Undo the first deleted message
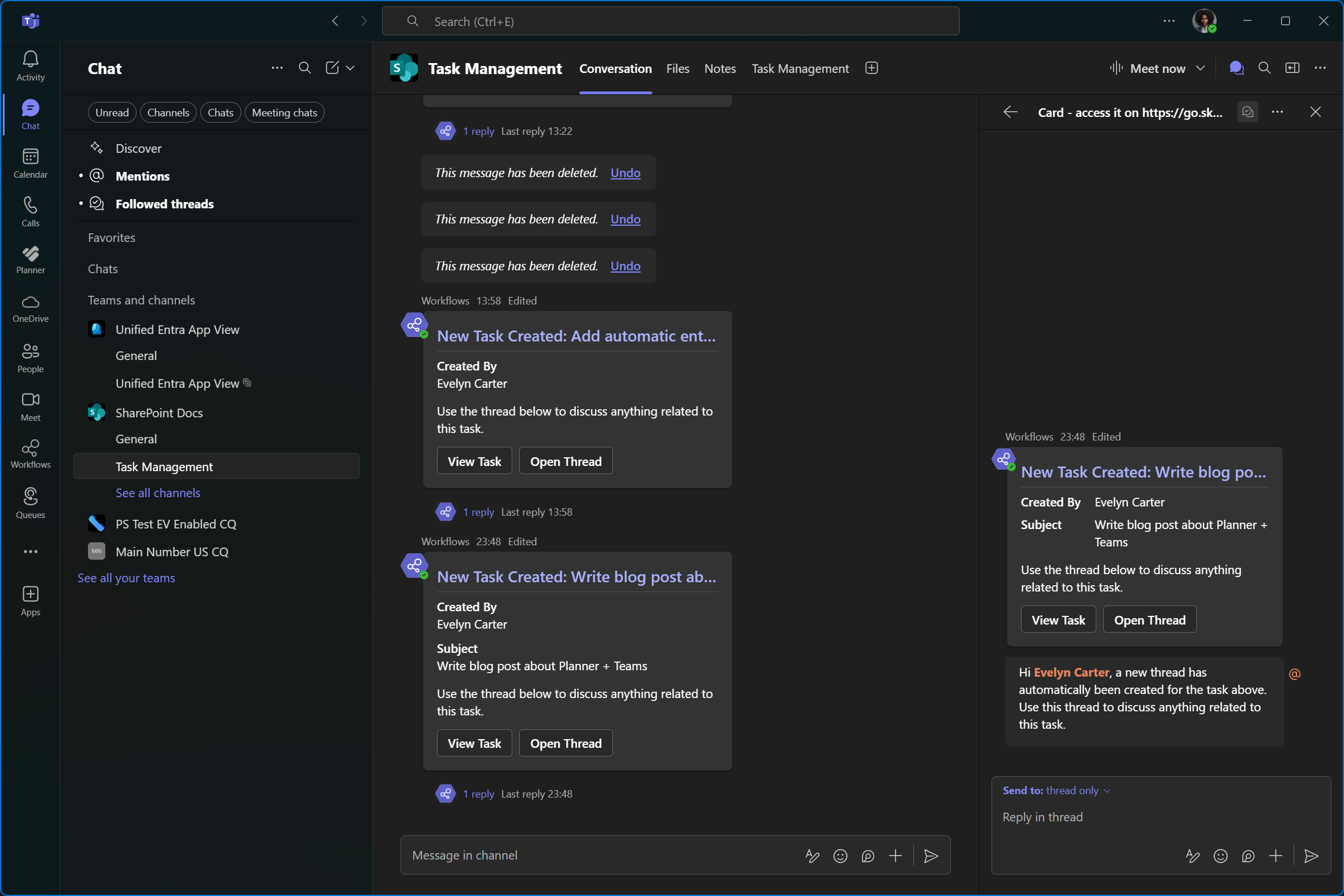Screen dimensions: 1344x896 [x=625, y=172]
